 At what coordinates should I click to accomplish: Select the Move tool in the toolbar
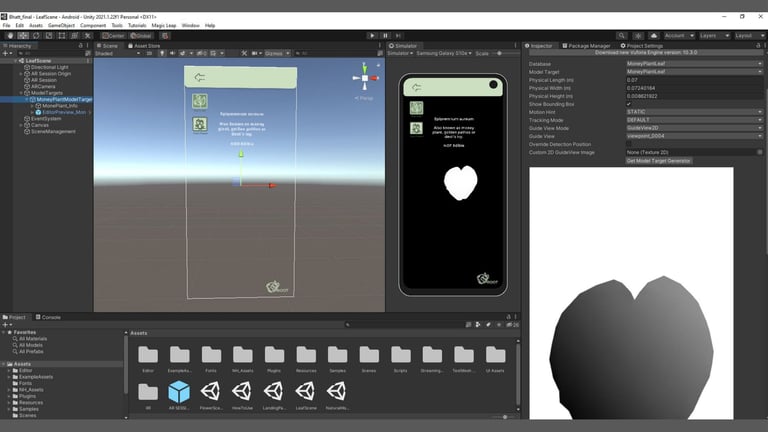click(23, 36)
